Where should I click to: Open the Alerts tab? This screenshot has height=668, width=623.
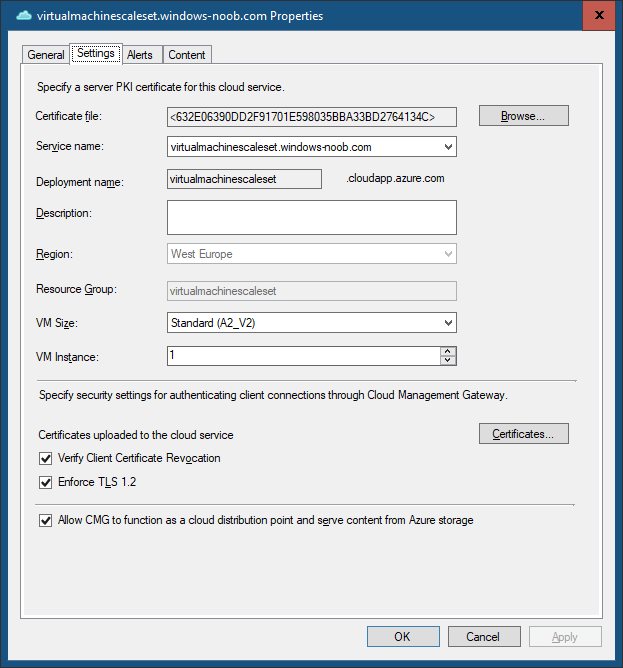[x=140, y=55]
